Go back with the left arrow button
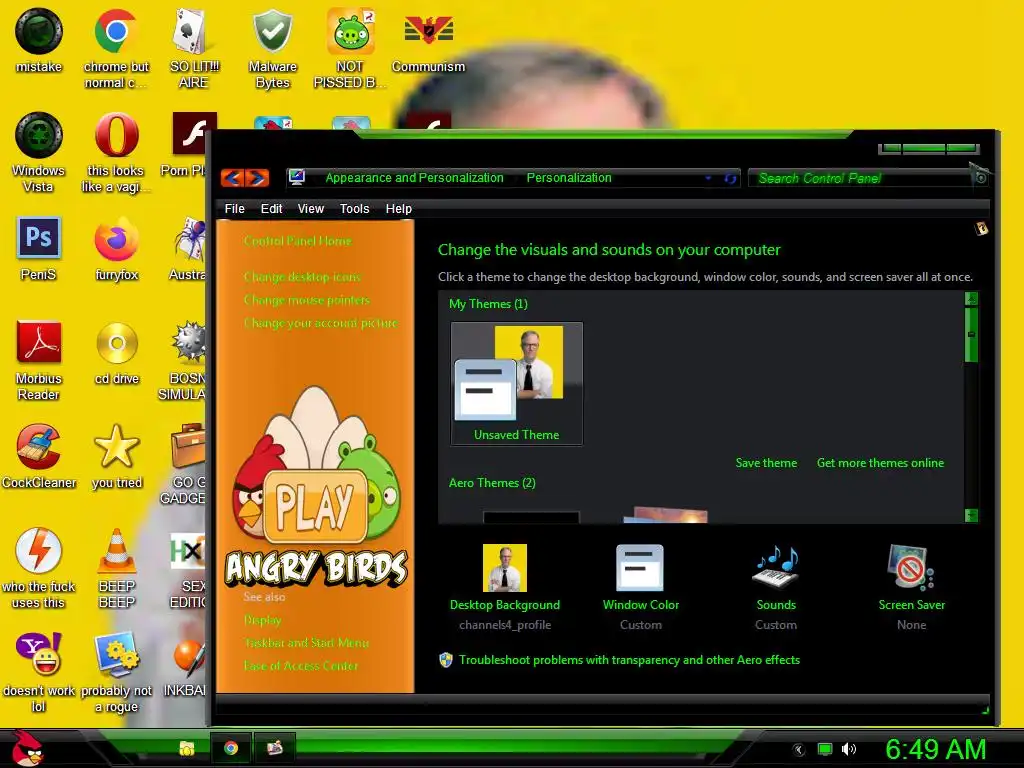This screenshot has height=768, width=1024. (233, 178)
